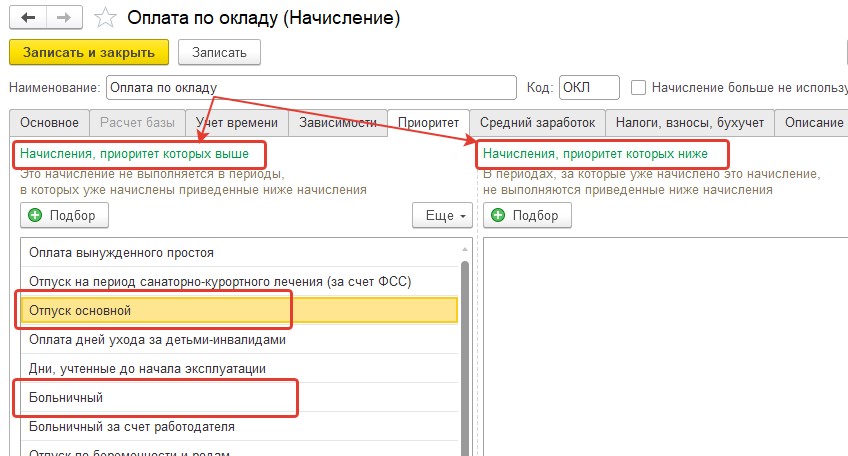Open the Учет времени tab
This screenshot has width=848, height=456.
[x=237, y=123]
